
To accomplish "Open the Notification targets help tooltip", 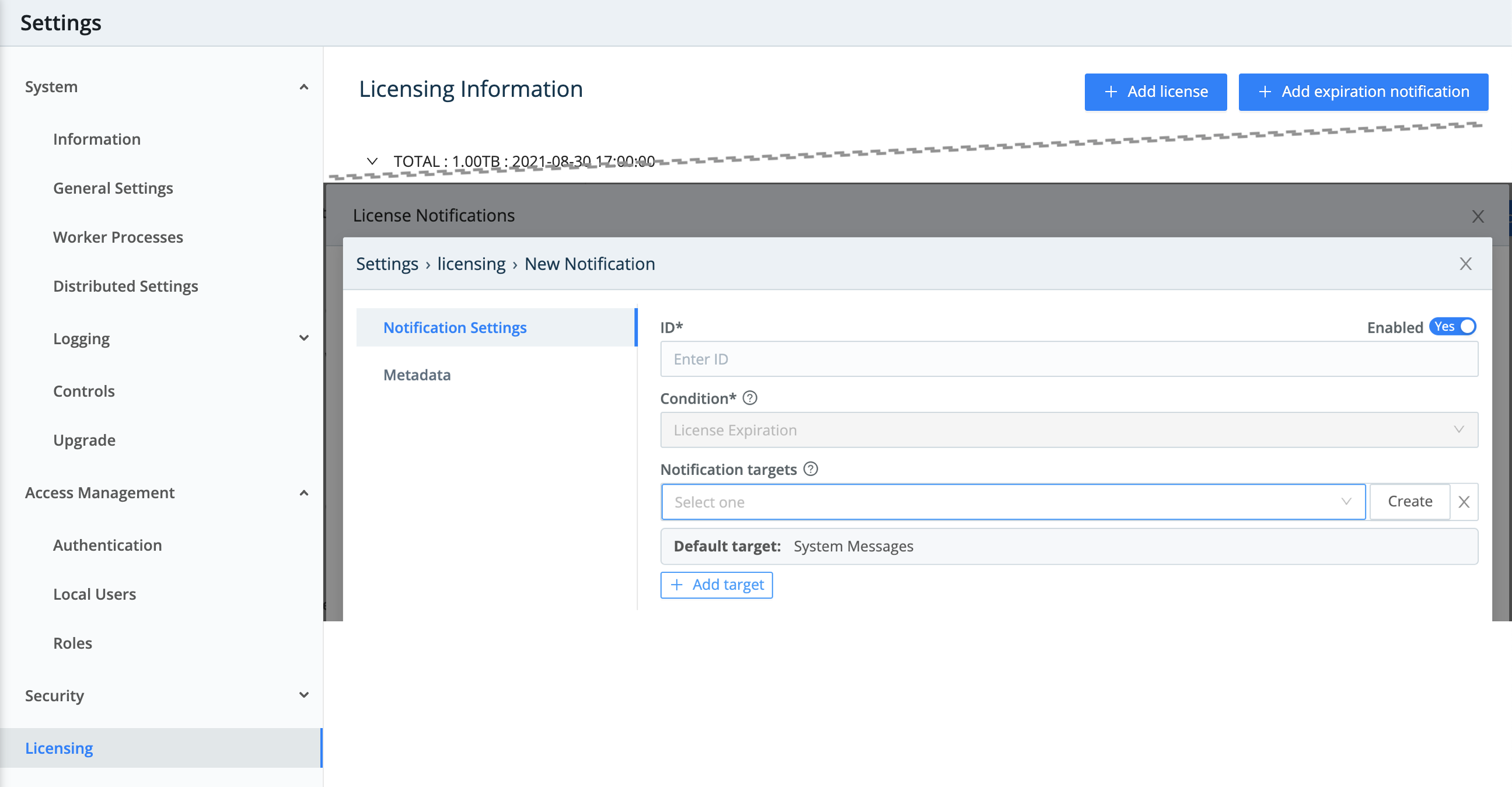I will coord(810,469).
